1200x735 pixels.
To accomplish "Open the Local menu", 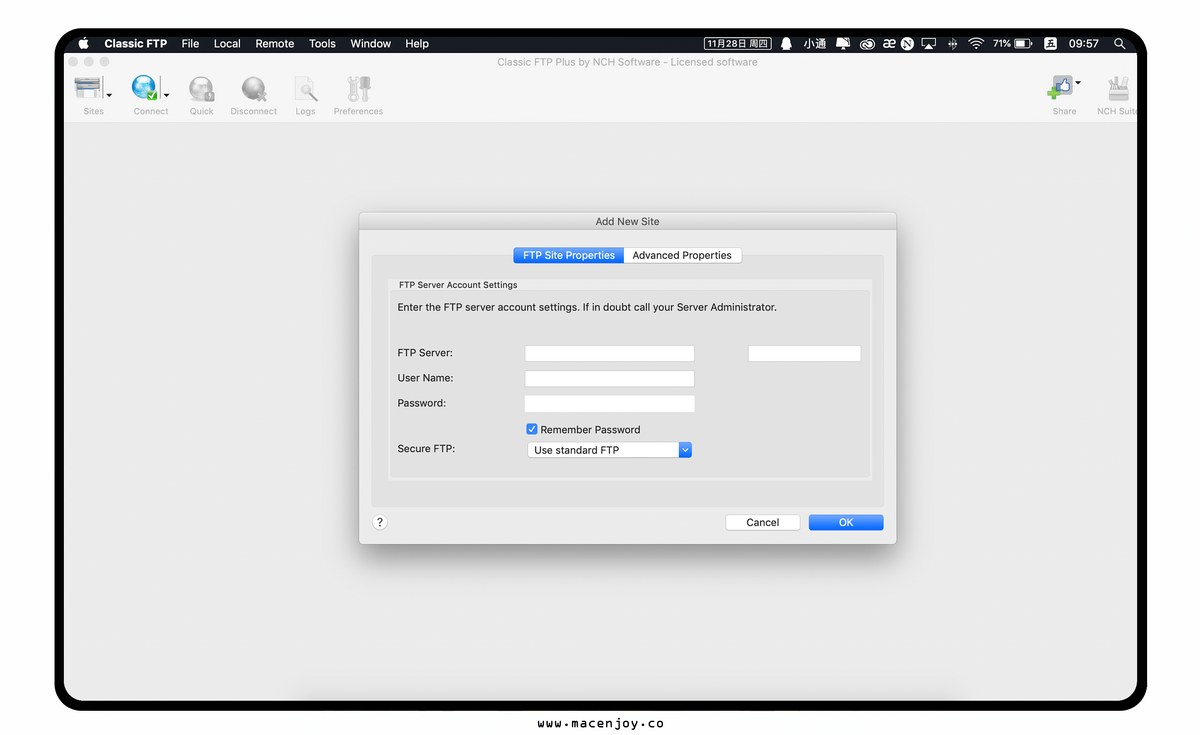I will click(227, 44).
